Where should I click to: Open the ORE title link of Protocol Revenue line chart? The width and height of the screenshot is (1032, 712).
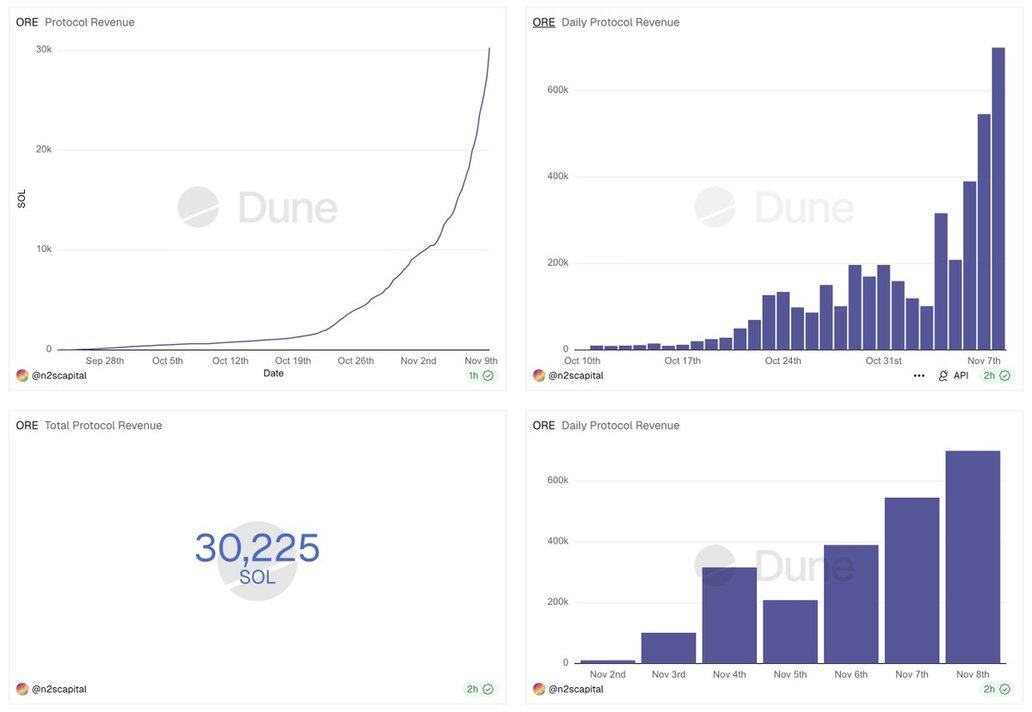click(27, 22)
